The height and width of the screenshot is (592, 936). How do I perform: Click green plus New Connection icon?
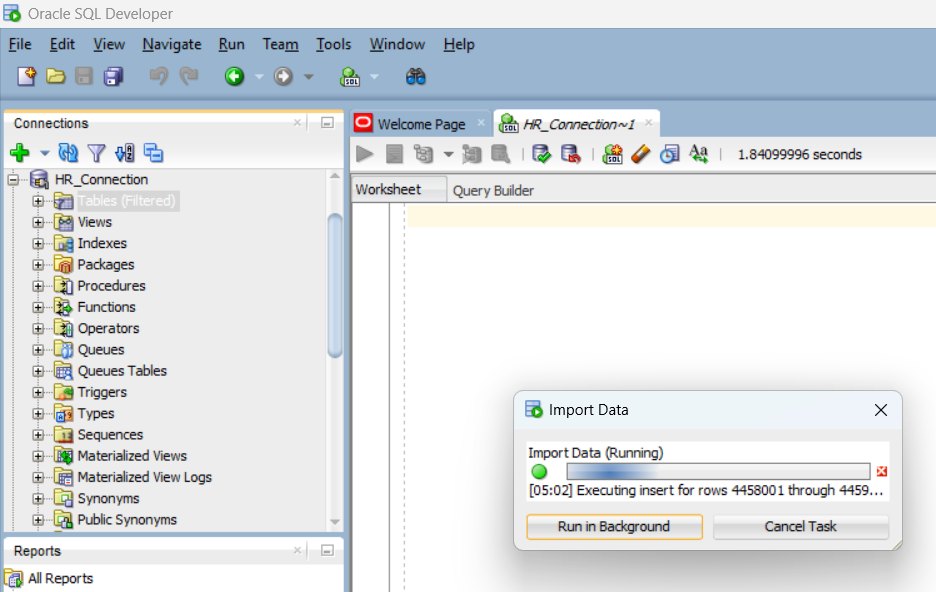point(20,153)
